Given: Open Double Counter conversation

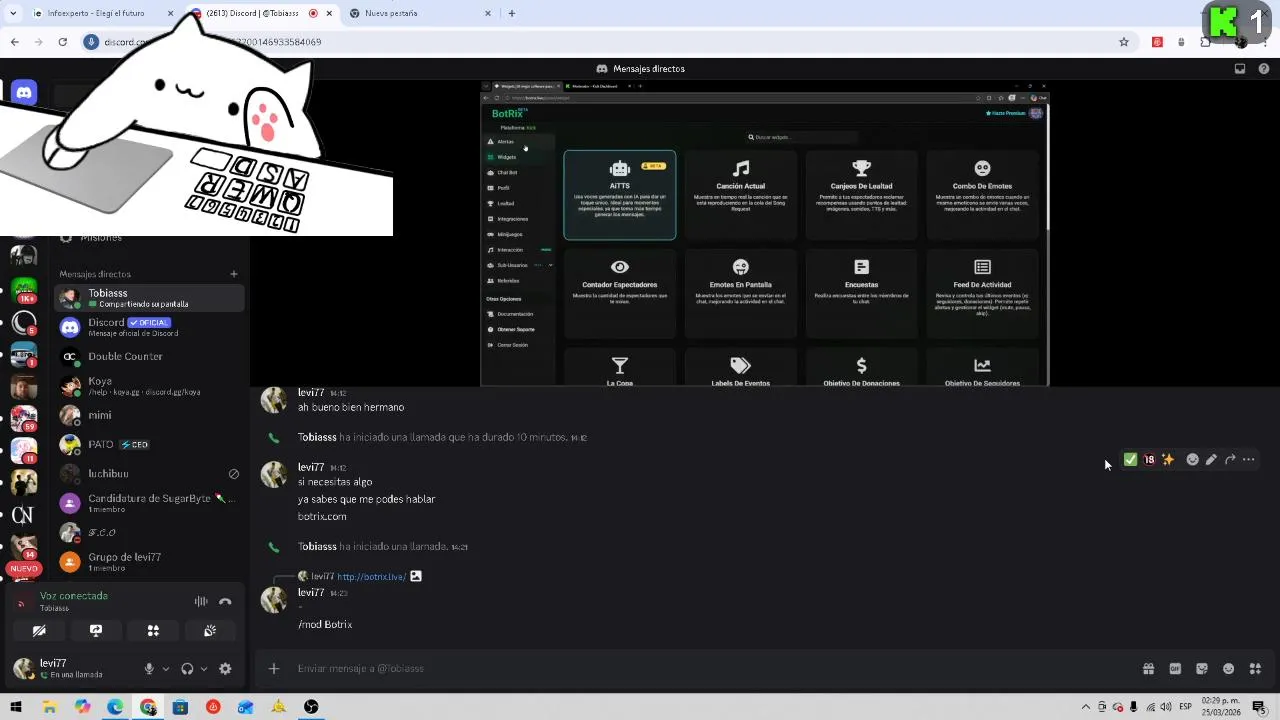Looking at the screenshot, I should (150, 356).
